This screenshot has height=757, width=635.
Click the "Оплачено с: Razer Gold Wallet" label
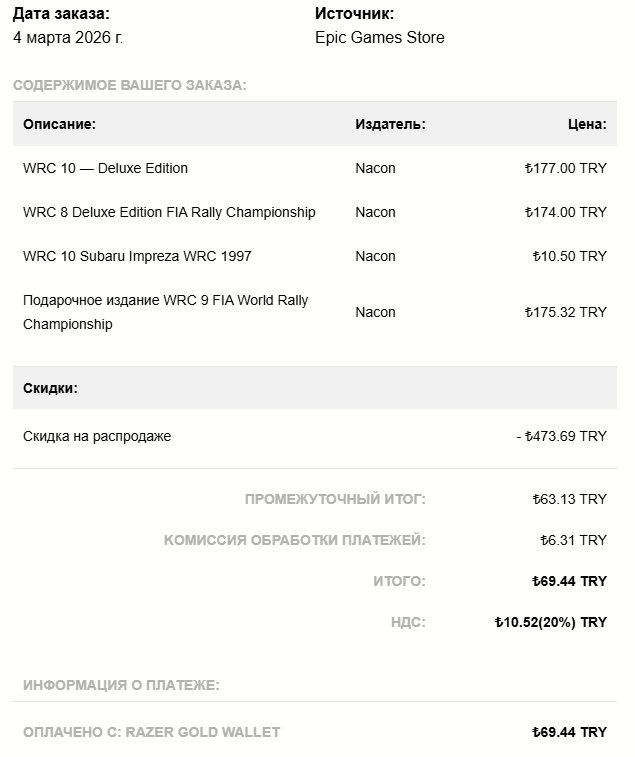pyautogui.click(x=151, y=732)
